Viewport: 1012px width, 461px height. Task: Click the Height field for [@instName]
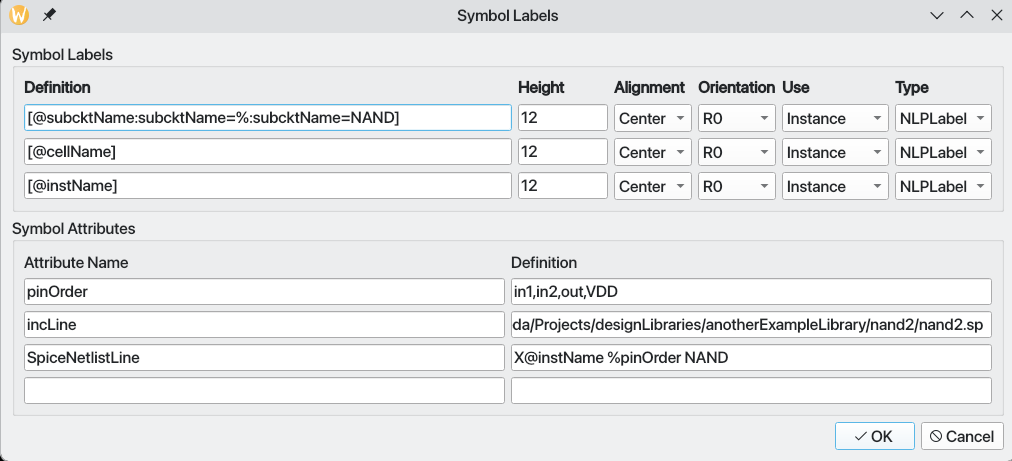pyautogui.click(x=562, y=186)
